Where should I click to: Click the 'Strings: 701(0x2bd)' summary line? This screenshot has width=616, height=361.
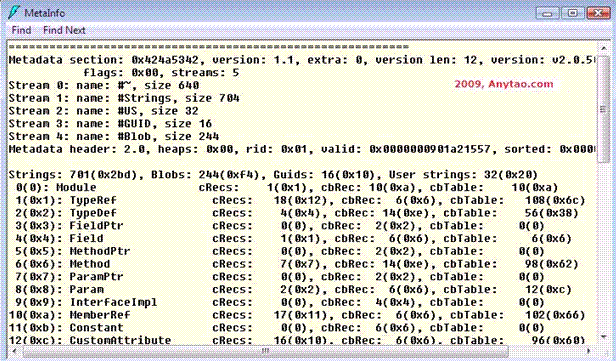coord(273,174)
